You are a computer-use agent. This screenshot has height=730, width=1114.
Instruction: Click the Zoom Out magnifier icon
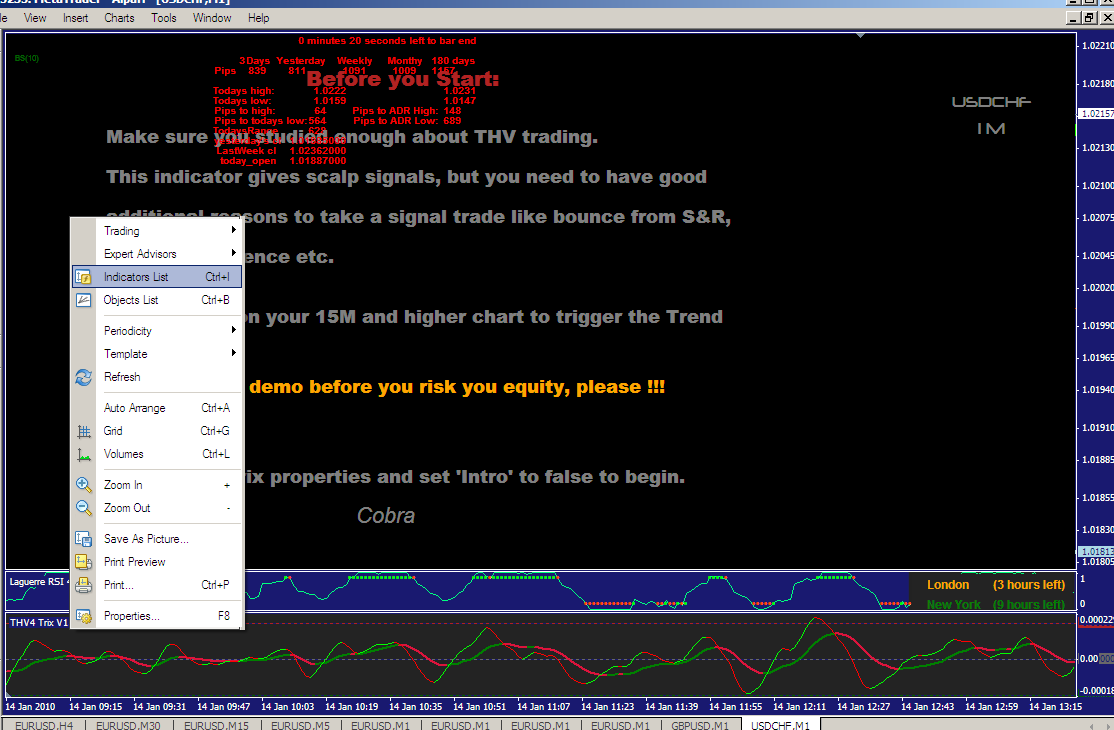83,508
